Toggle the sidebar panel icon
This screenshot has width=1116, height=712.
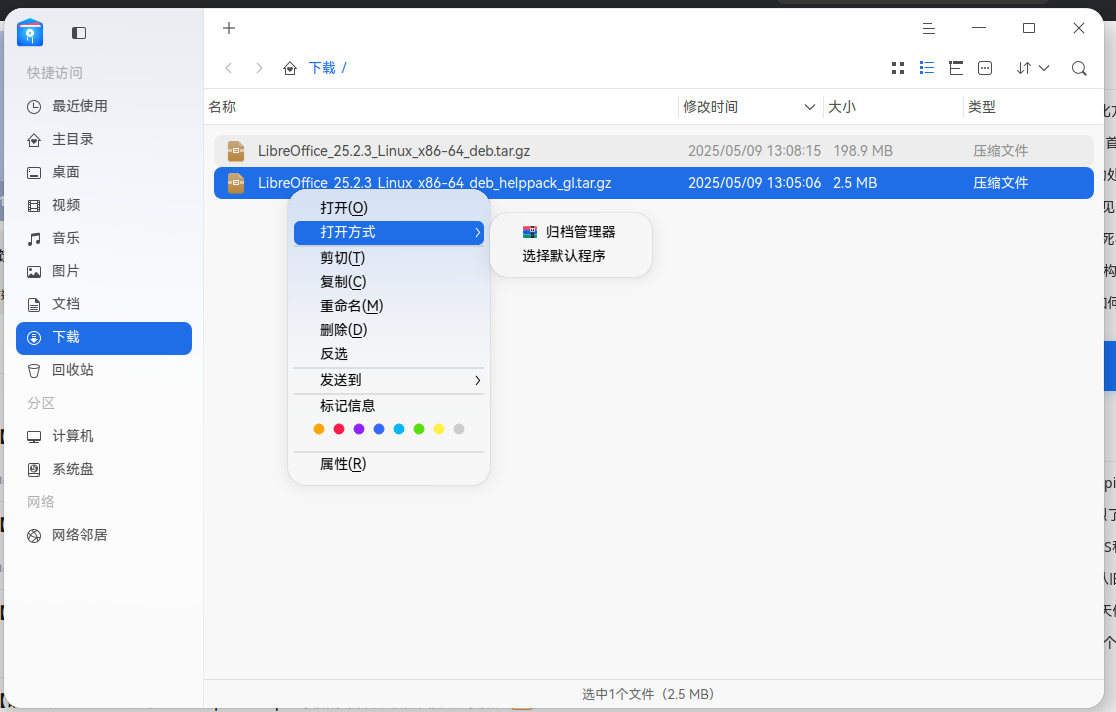[79, 33]
